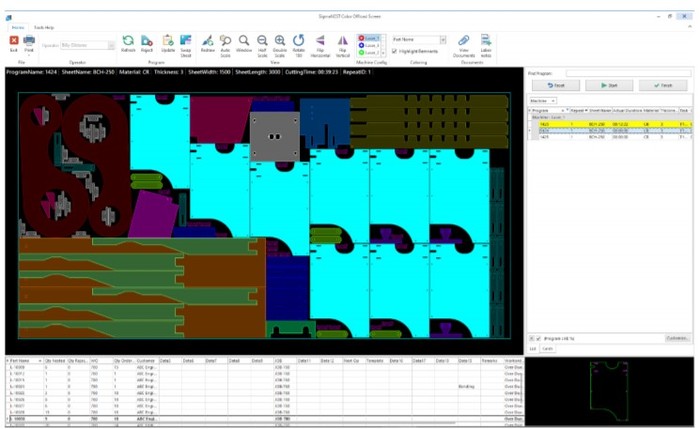Click the part preview thumbnail
The image size is (700, 429).
[609, 391]
